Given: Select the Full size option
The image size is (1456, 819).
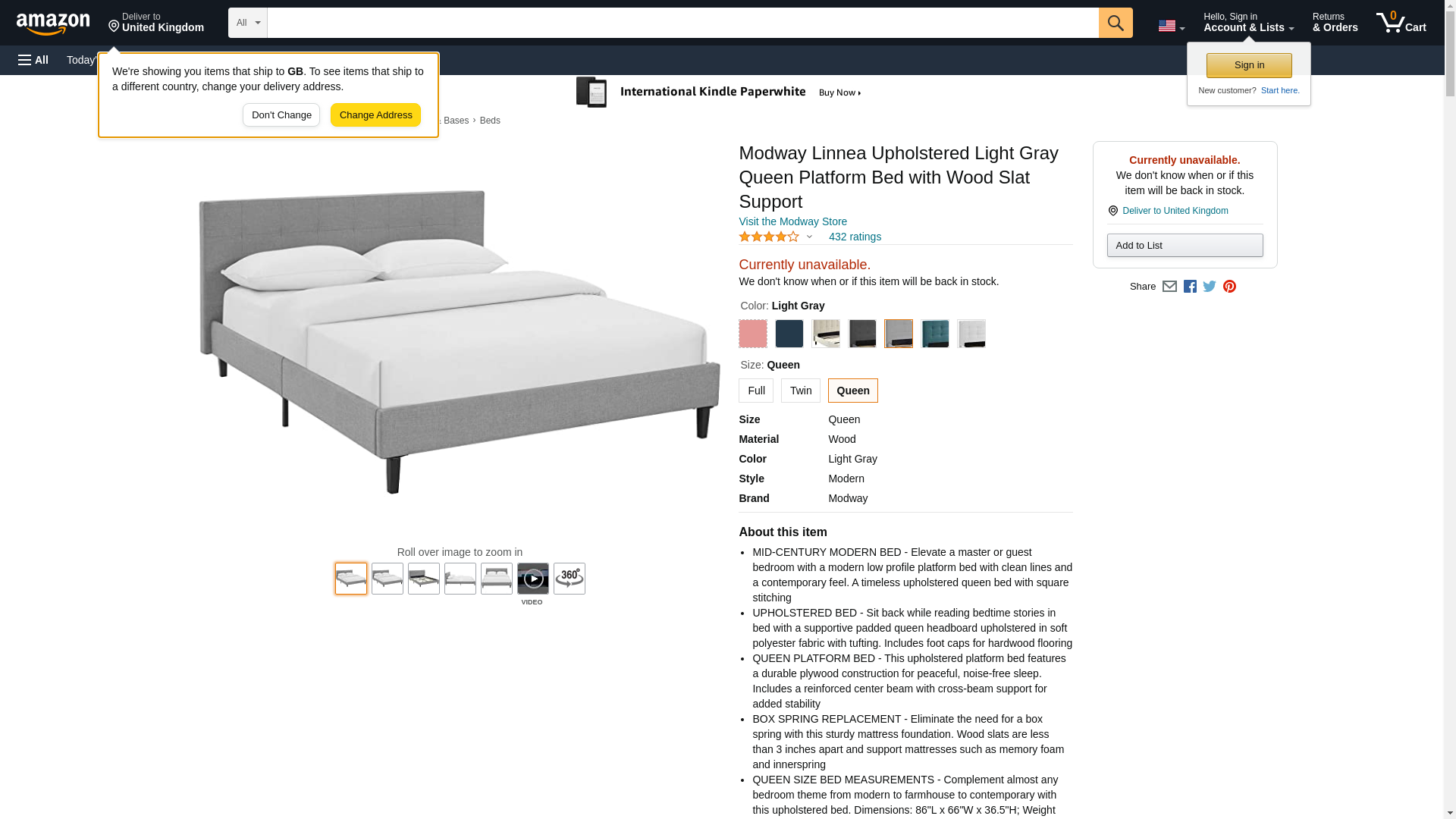Looking at the screenshot, I should [x=755, y=391].
